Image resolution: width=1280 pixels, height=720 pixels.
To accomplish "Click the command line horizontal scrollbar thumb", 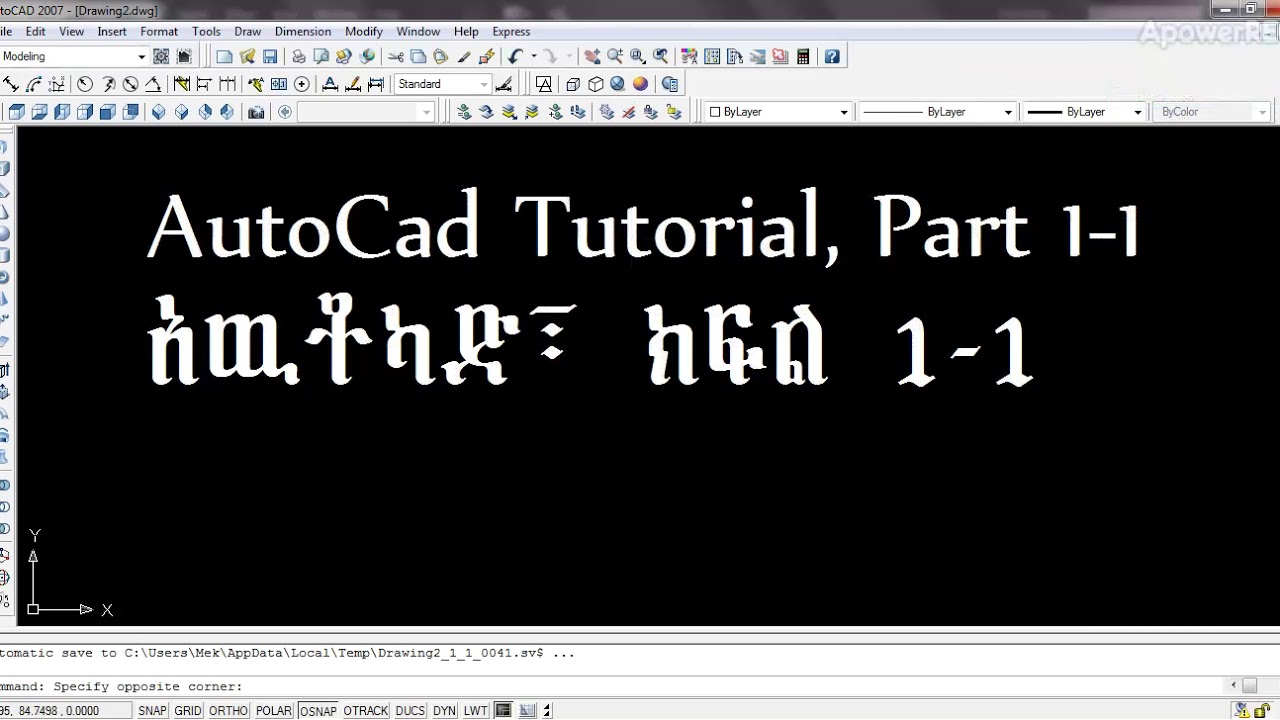I will (1250, 686).
